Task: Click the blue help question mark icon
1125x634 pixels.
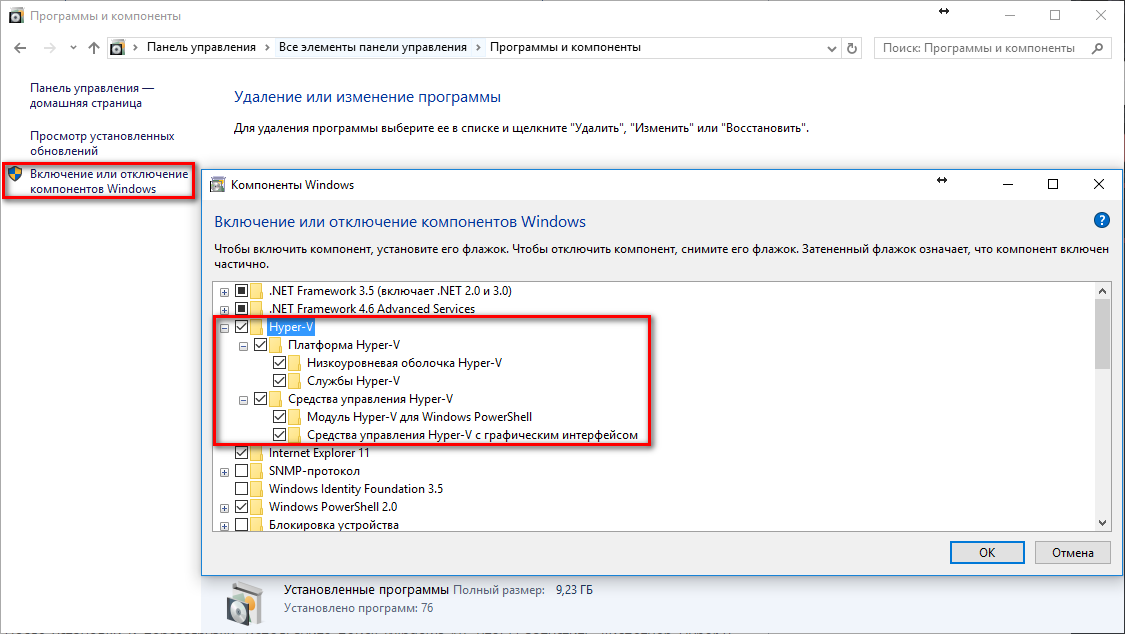Action: pyautogui.click(x=1103, y=221)
